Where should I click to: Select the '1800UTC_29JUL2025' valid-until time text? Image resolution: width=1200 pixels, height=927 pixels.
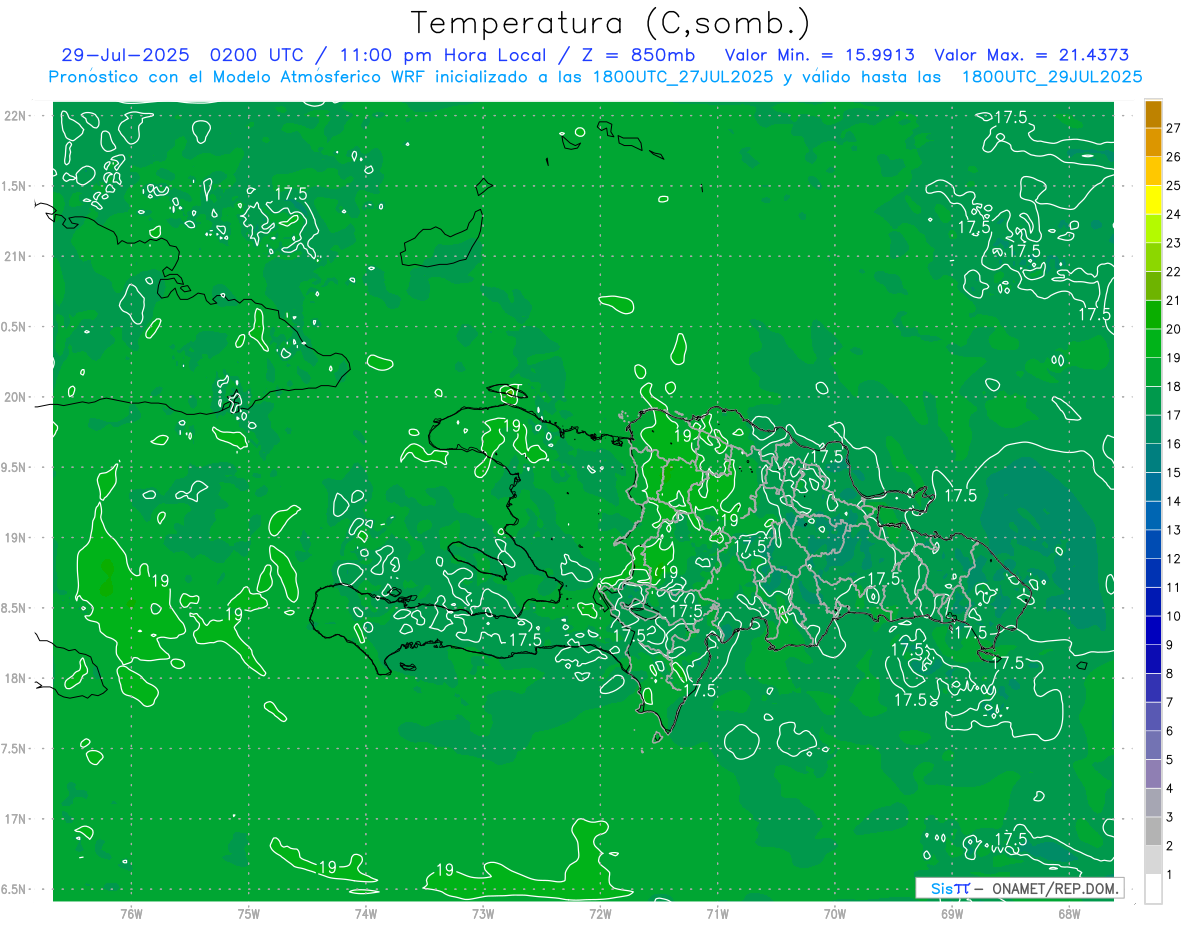point(1052,77)
